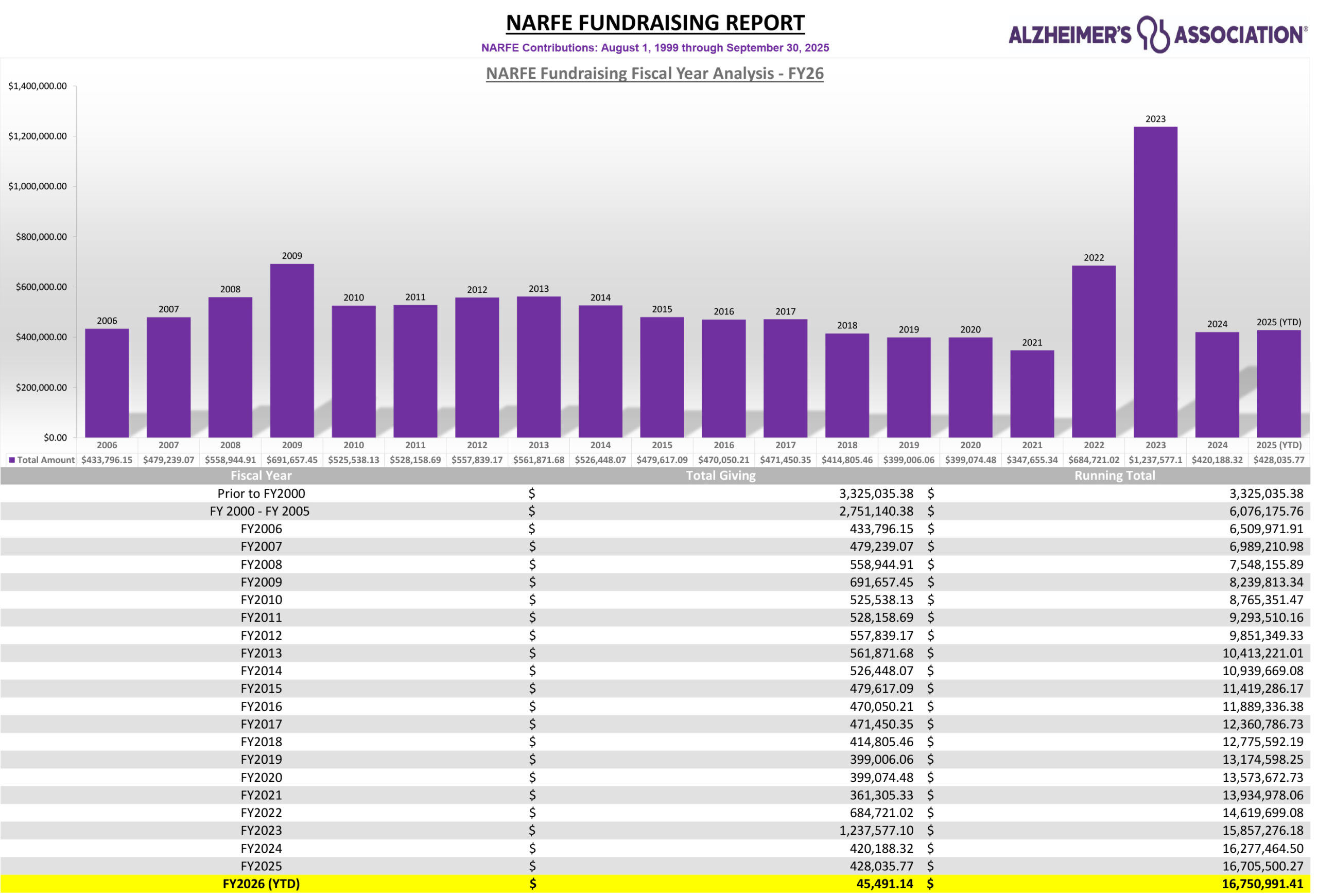This screenshot has height=896, width=1318.
Task: Click the $433,796.15 data table cell
Action: pyautogui.click(x=107, y=460)
